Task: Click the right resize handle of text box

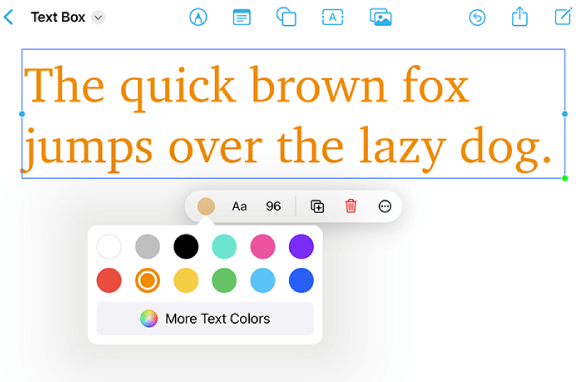Action: 565,114
